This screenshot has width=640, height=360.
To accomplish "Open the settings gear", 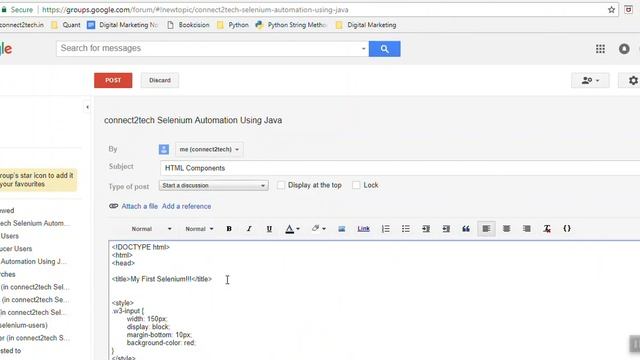I will click(x=633, y=80).
